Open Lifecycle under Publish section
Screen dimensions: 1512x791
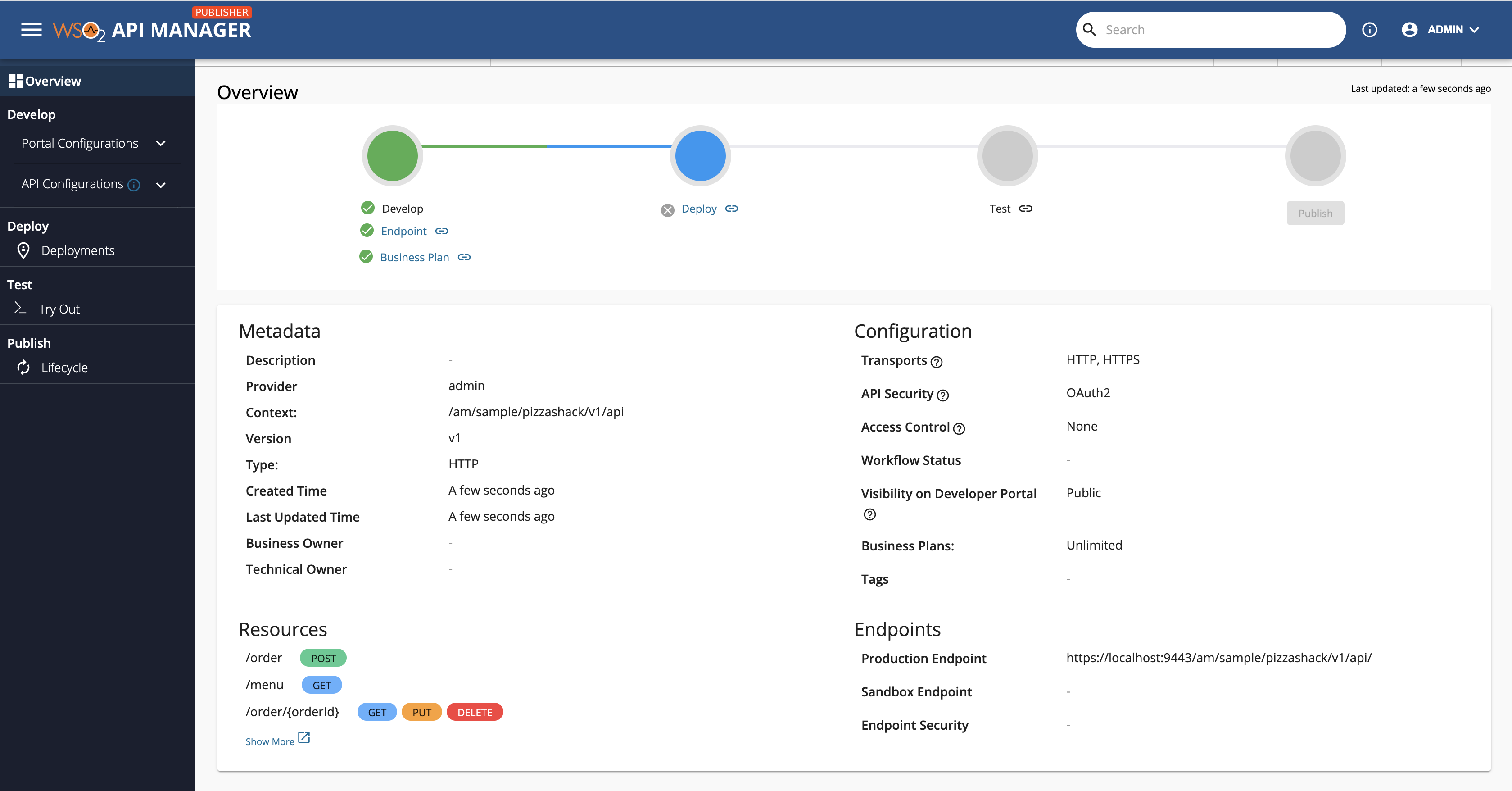[63, 368]
